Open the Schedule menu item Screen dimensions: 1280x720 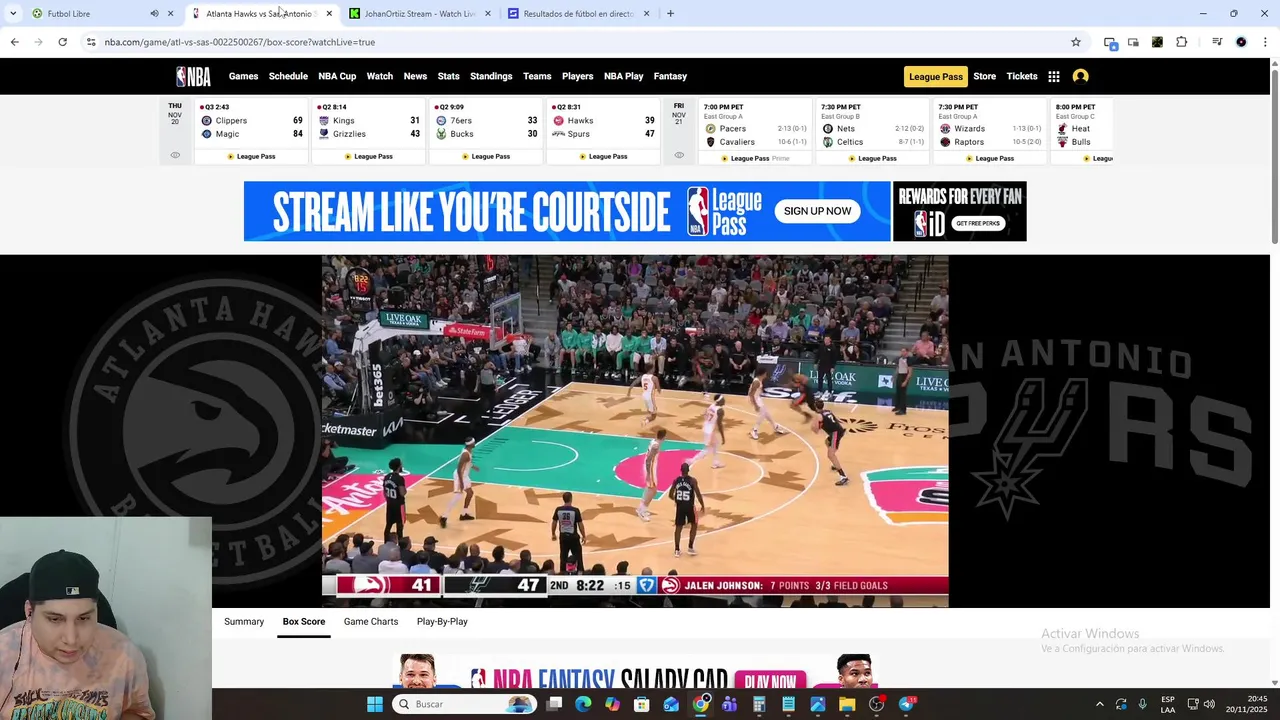click(x=288, y=76)
